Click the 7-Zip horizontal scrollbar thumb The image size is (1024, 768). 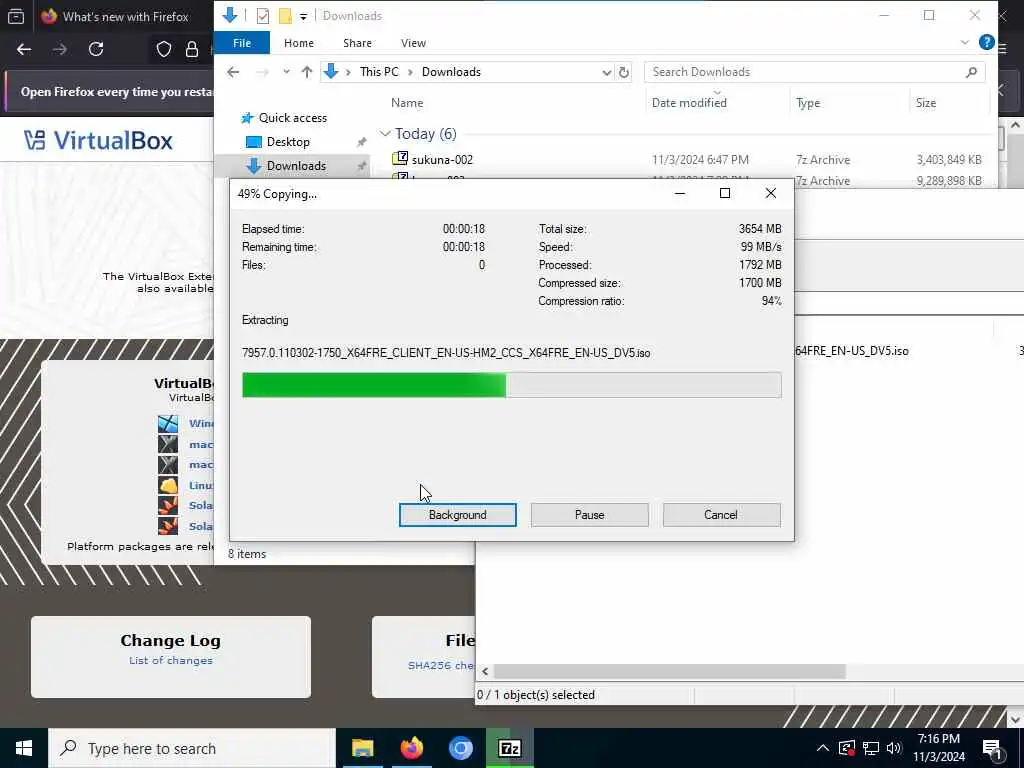(669, 671)
